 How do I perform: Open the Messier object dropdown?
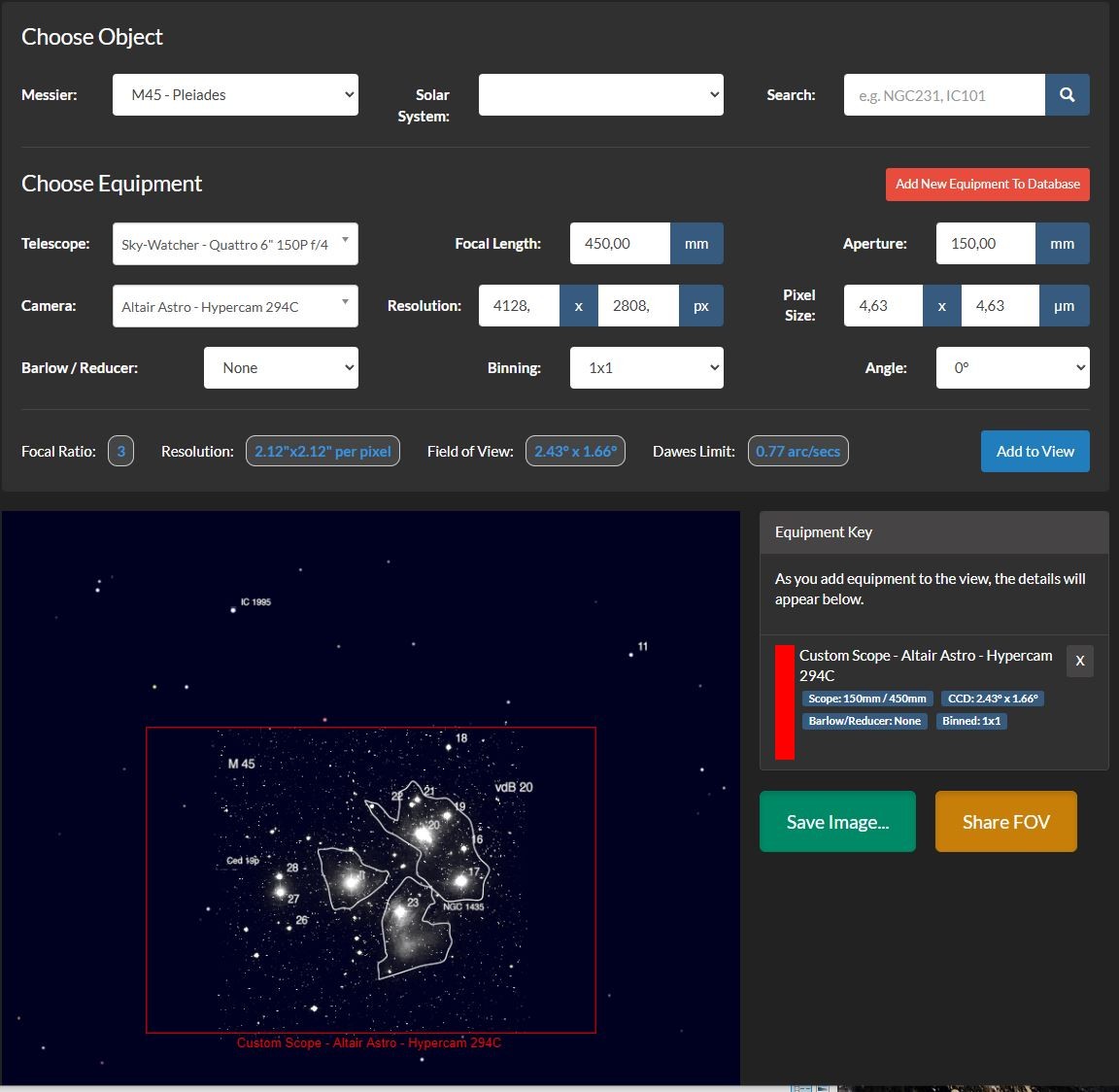(235, 95)
